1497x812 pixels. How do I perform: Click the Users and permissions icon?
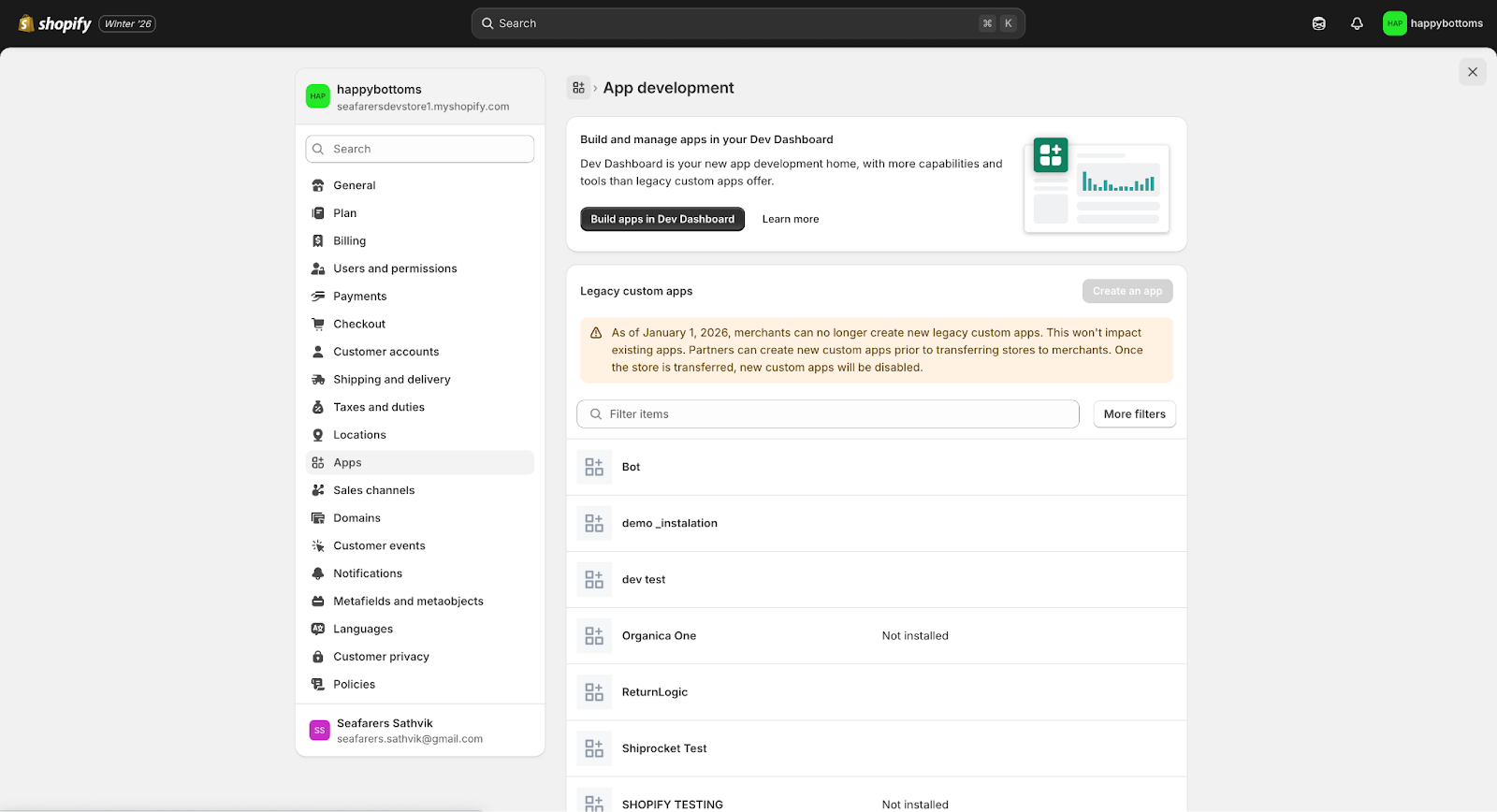318,268
